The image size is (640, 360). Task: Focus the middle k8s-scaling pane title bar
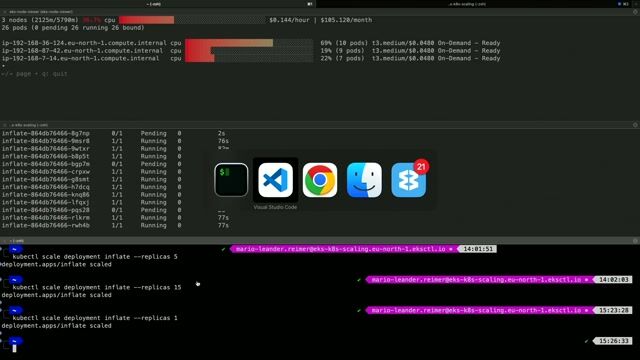[320, 125]
